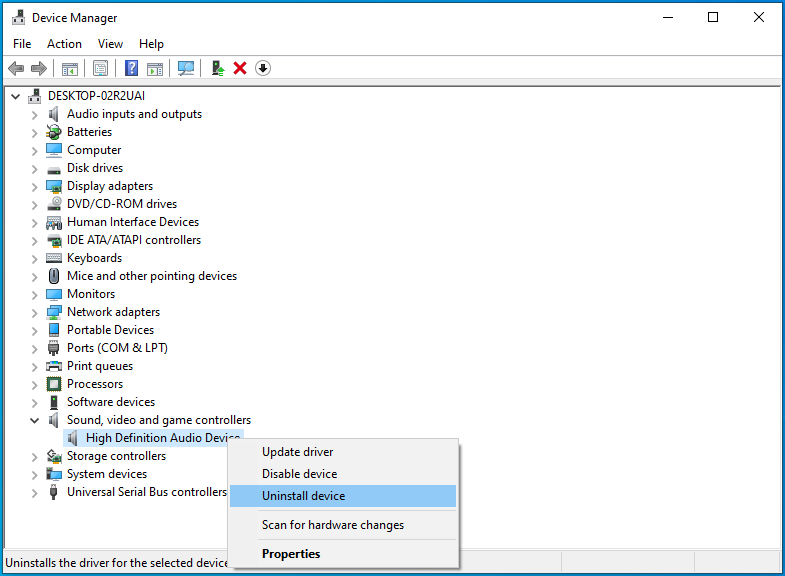Click Show/Hide Console Tree toolbar icon
Image resolution: width=785 pixels, height=576 pixels.
[x=70, y=68]
